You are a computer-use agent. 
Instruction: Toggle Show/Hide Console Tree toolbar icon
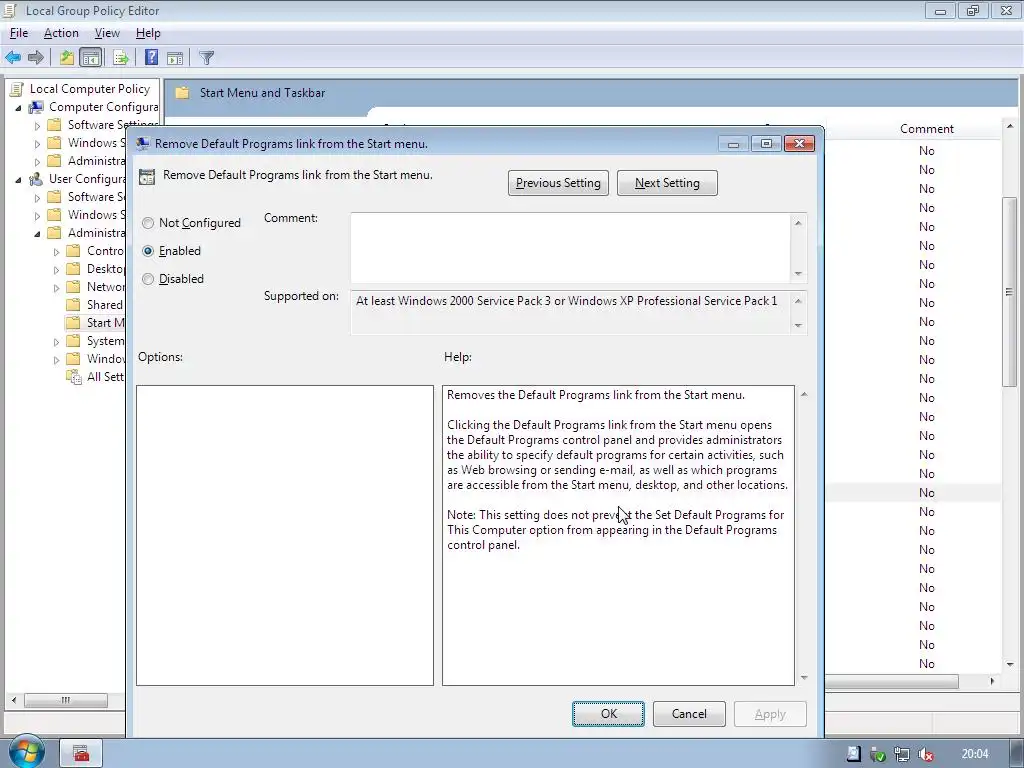pos(91,57)
